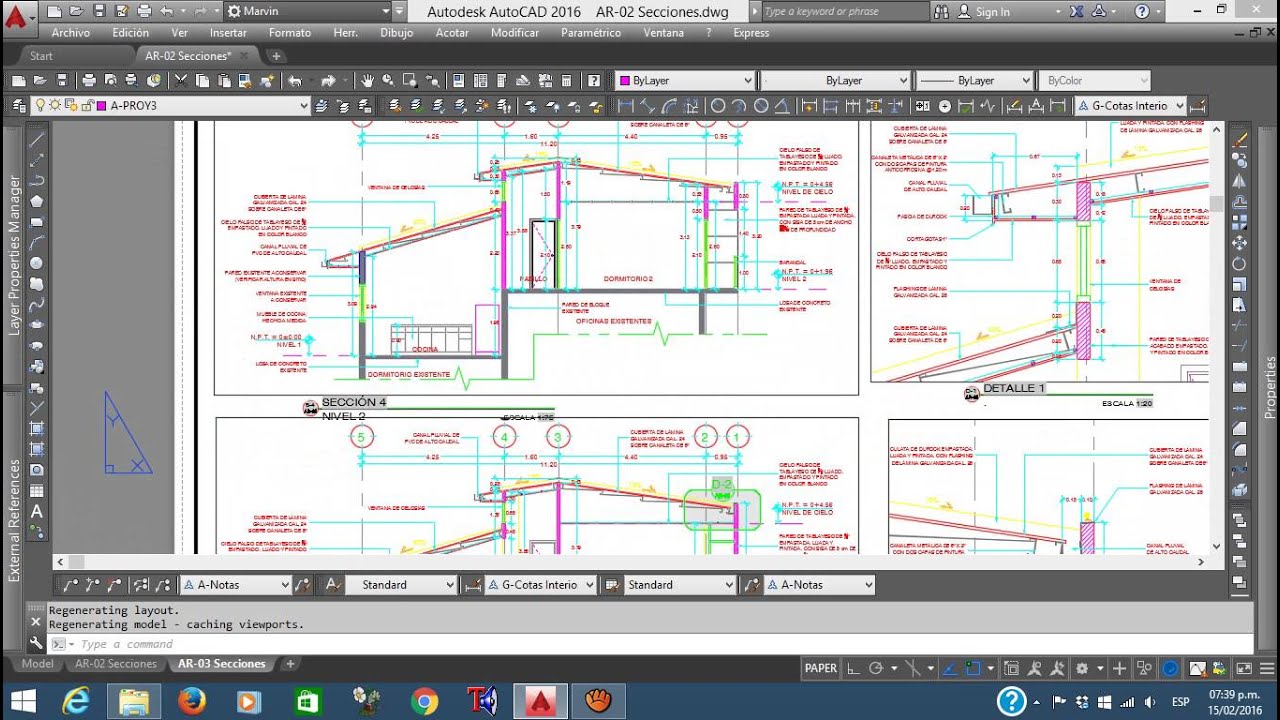Expand the Object Snap options arrow in the status bar

[990, 668]
